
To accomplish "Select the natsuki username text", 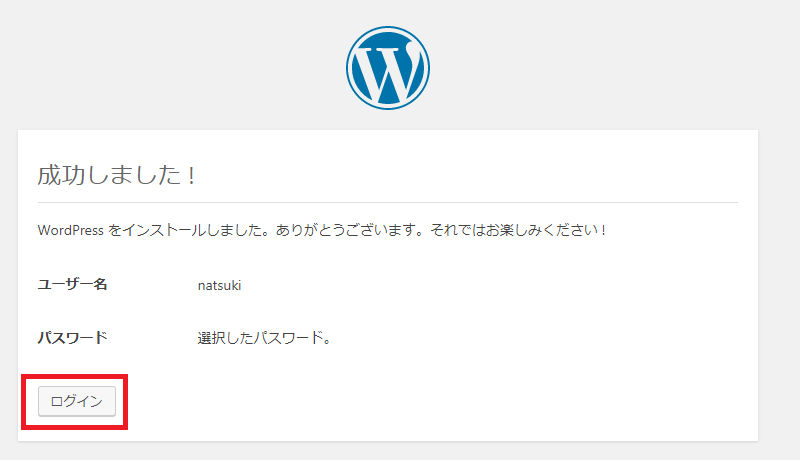I will coord(219,285).
